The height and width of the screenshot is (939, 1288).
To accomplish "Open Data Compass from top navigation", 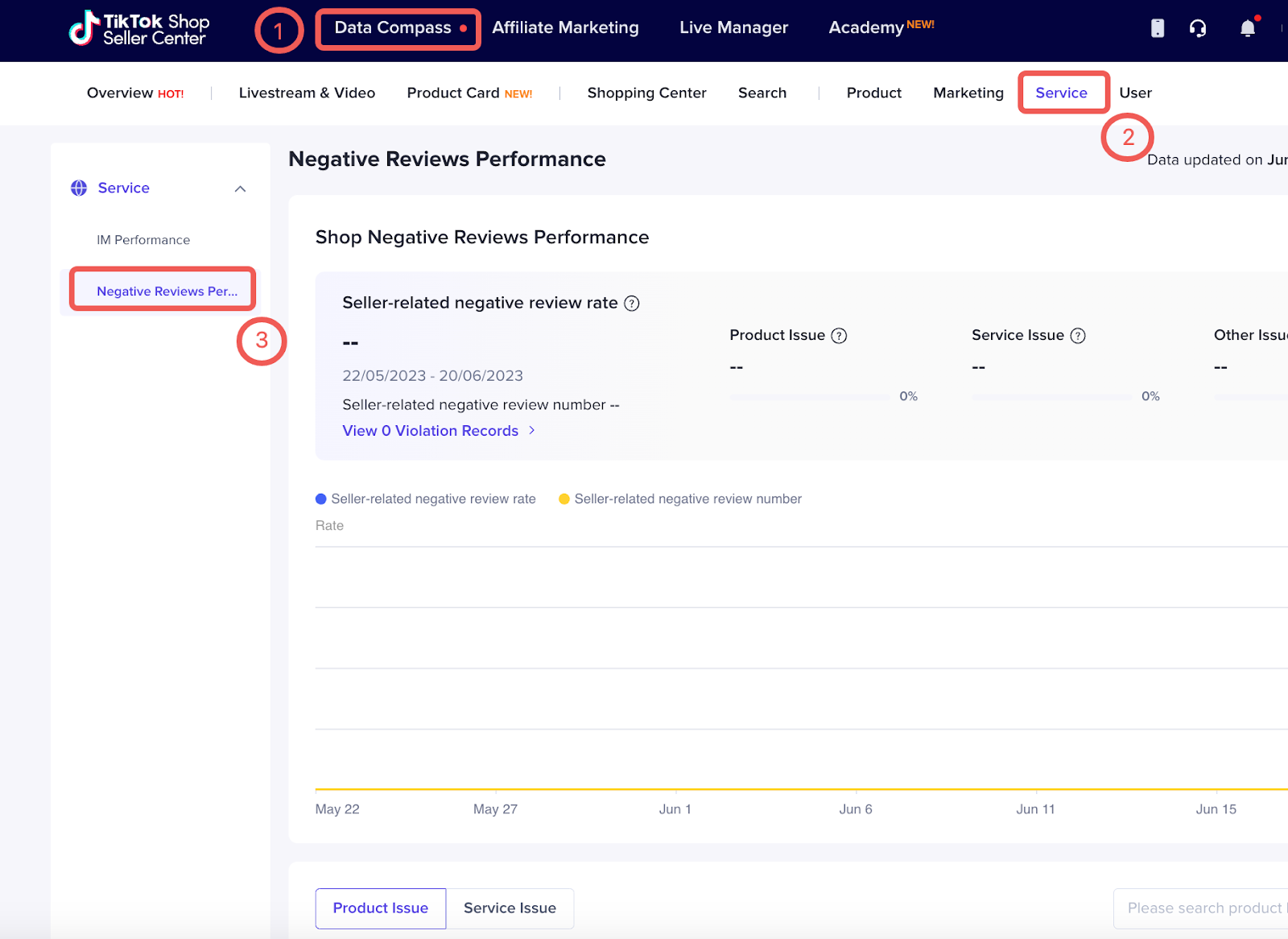I will coord(392,27).
